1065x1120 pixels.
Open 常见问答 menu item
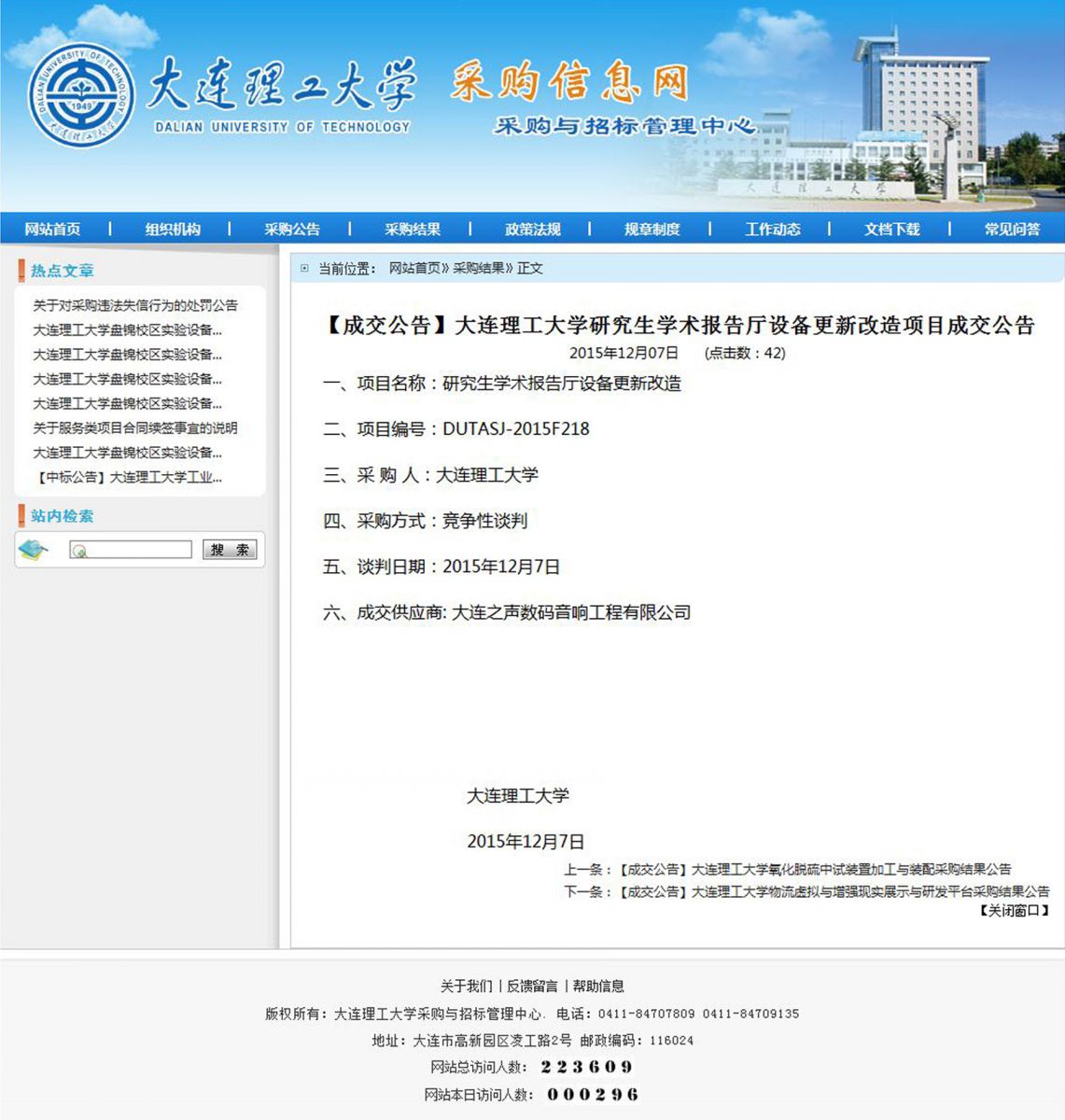[1013, 229]
